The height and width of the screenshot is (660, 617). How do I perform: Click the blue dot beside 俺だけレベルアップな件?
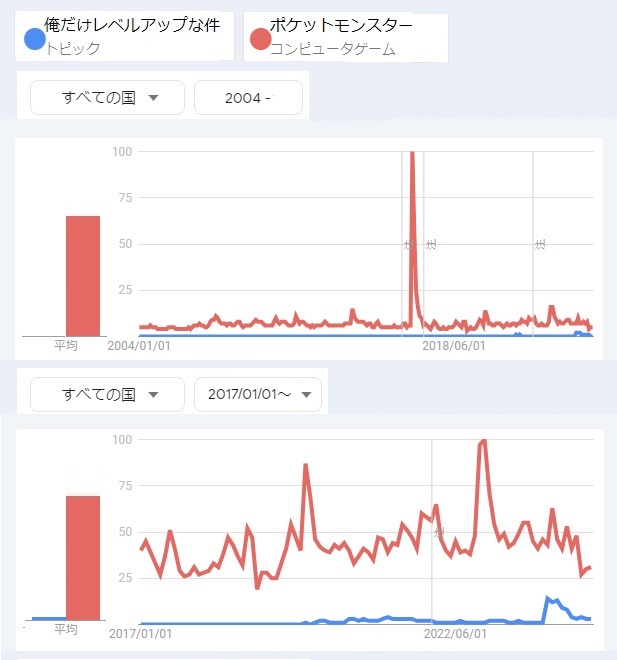click(34, 39)
